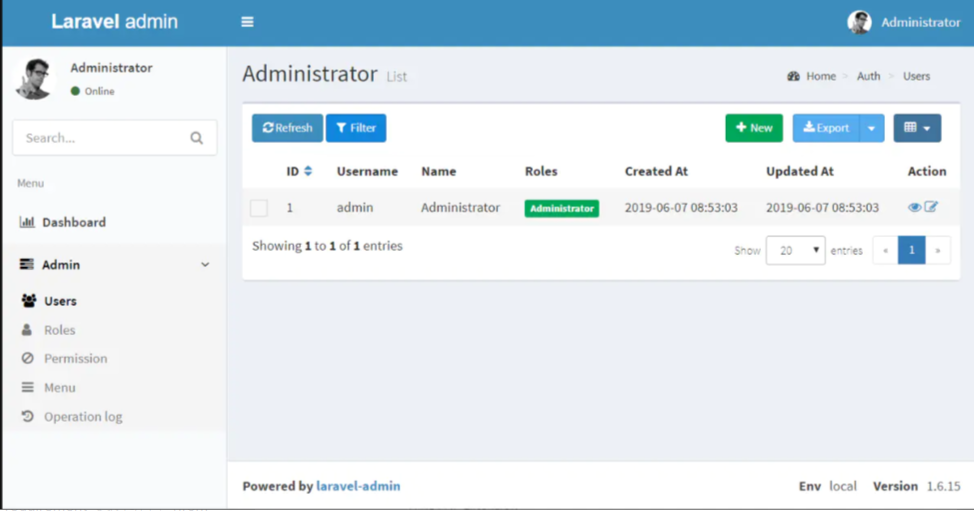
Task: Click the search magnifier icon in the sidebar
Action: 196,138
